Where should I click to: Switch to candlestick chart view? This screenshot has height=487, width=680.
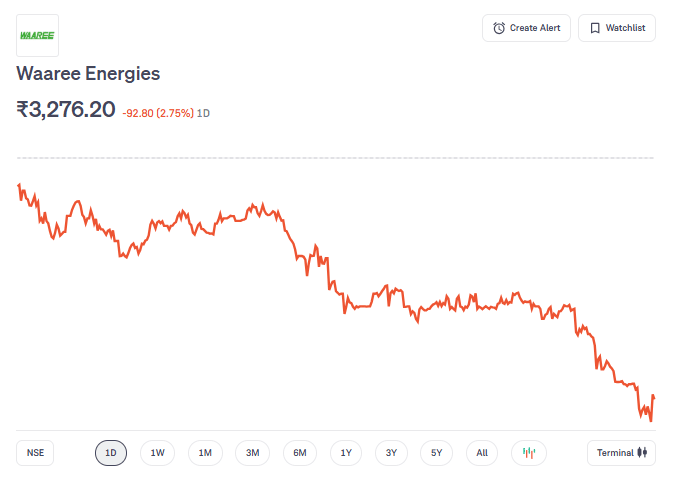pyautogui.click(x=529, y=453)
